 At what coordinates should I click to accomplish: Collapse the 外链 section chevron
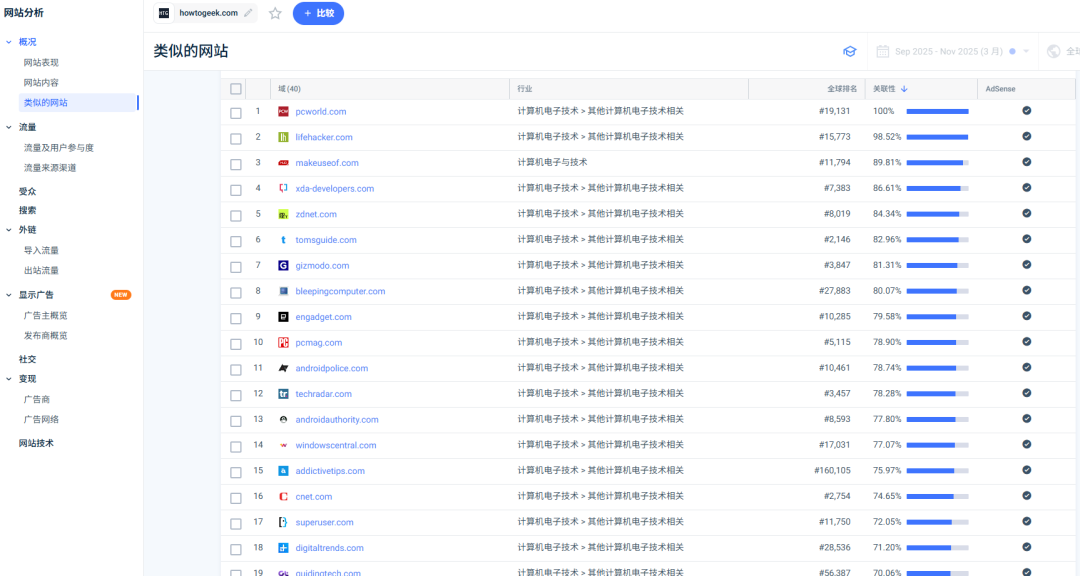[x=9, y=230]
